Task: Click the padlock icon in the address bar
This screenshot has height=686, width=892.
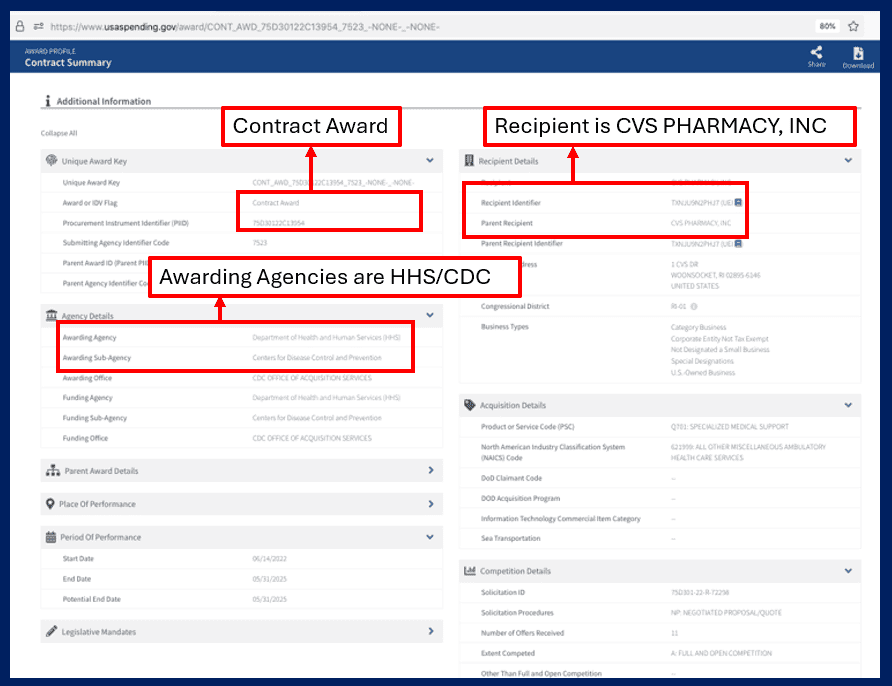Action: point(20,26)
